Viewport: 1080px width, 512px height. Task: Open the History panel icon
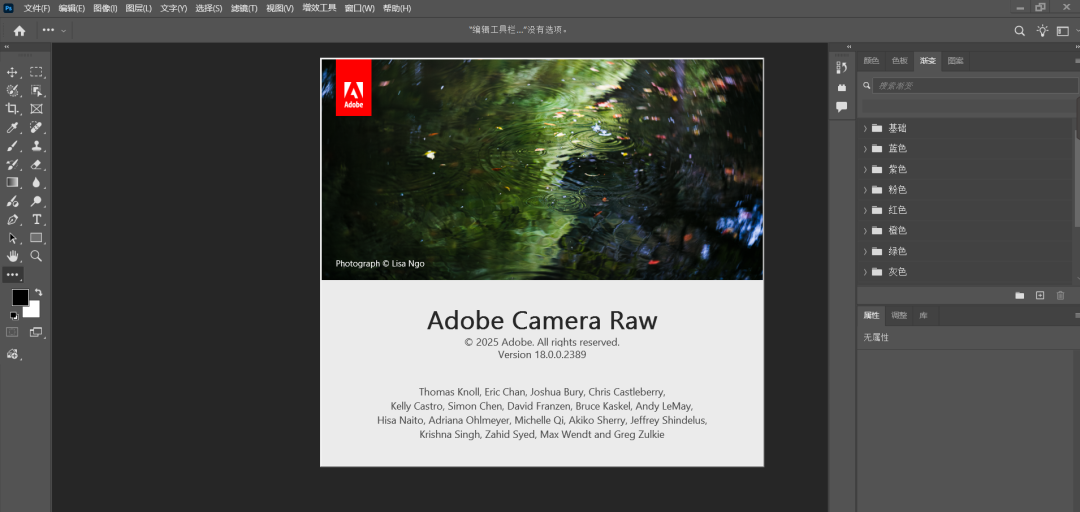click(841, 68)
